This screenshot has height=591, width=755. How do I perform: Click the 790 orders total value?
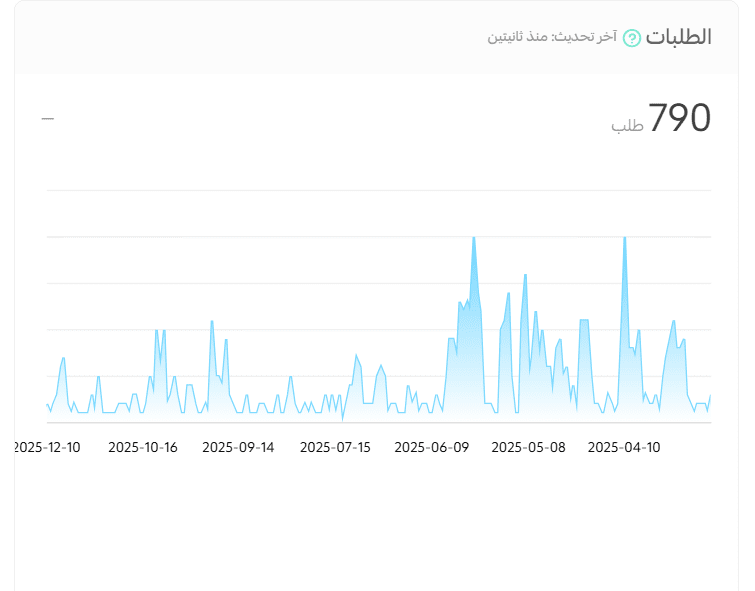point(679,118)
